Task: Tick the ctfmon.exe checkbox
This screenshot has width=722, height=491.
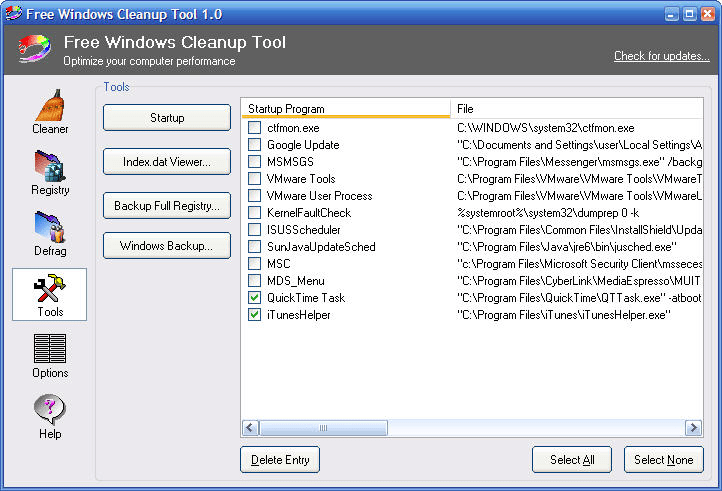Action: tap(254, 128)
